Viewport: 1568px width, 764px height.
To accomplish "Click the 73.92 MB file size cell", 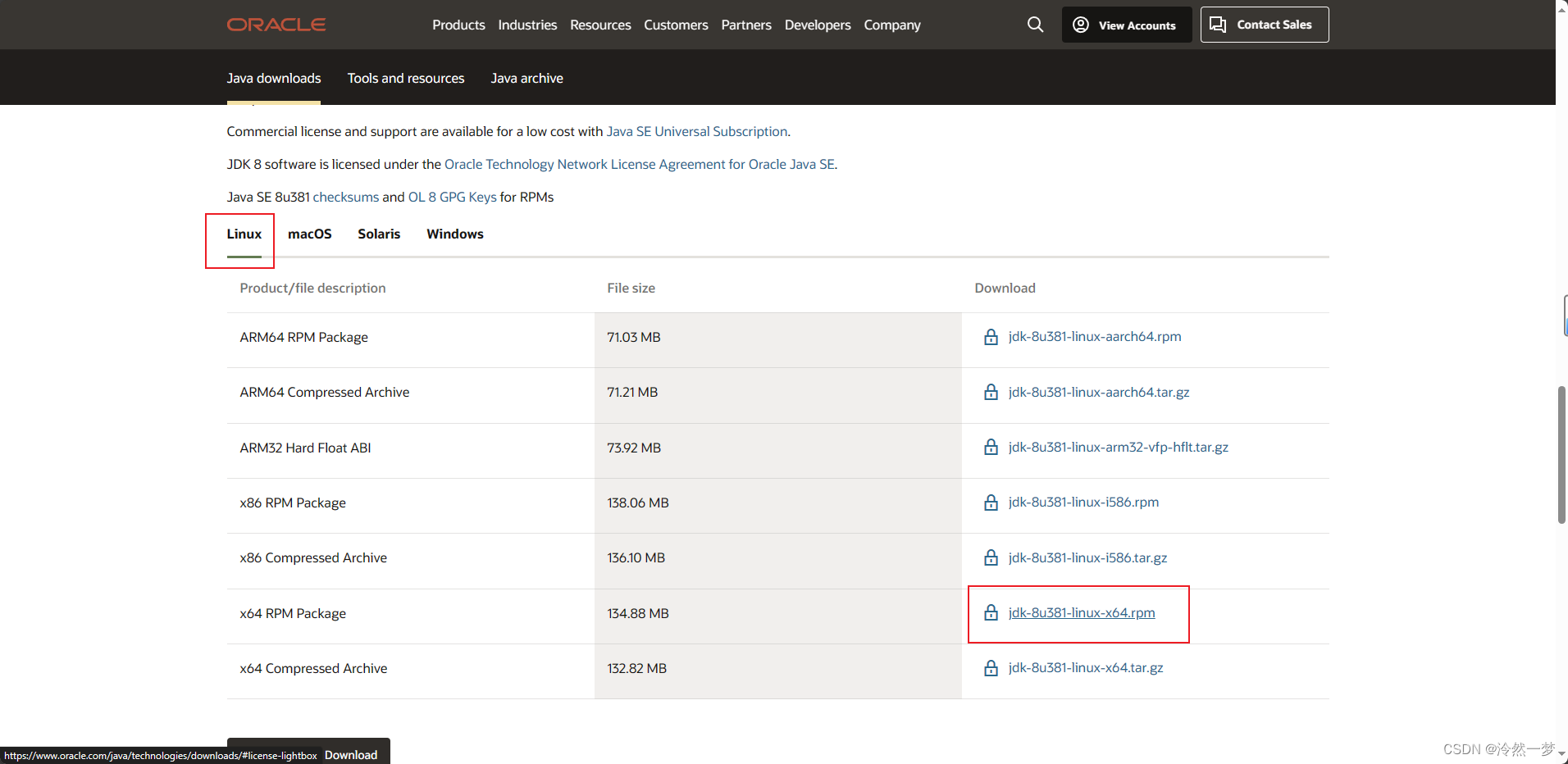I will click(778, 451).
